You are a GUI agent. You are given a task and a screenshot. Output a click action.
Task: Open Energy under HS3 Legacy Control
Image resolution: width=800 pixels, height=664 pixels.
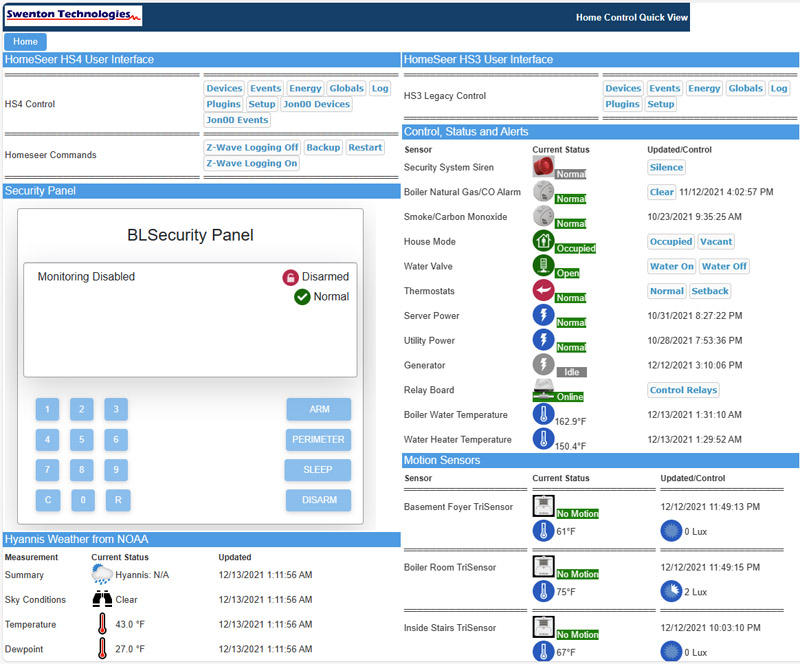[704, 88]
